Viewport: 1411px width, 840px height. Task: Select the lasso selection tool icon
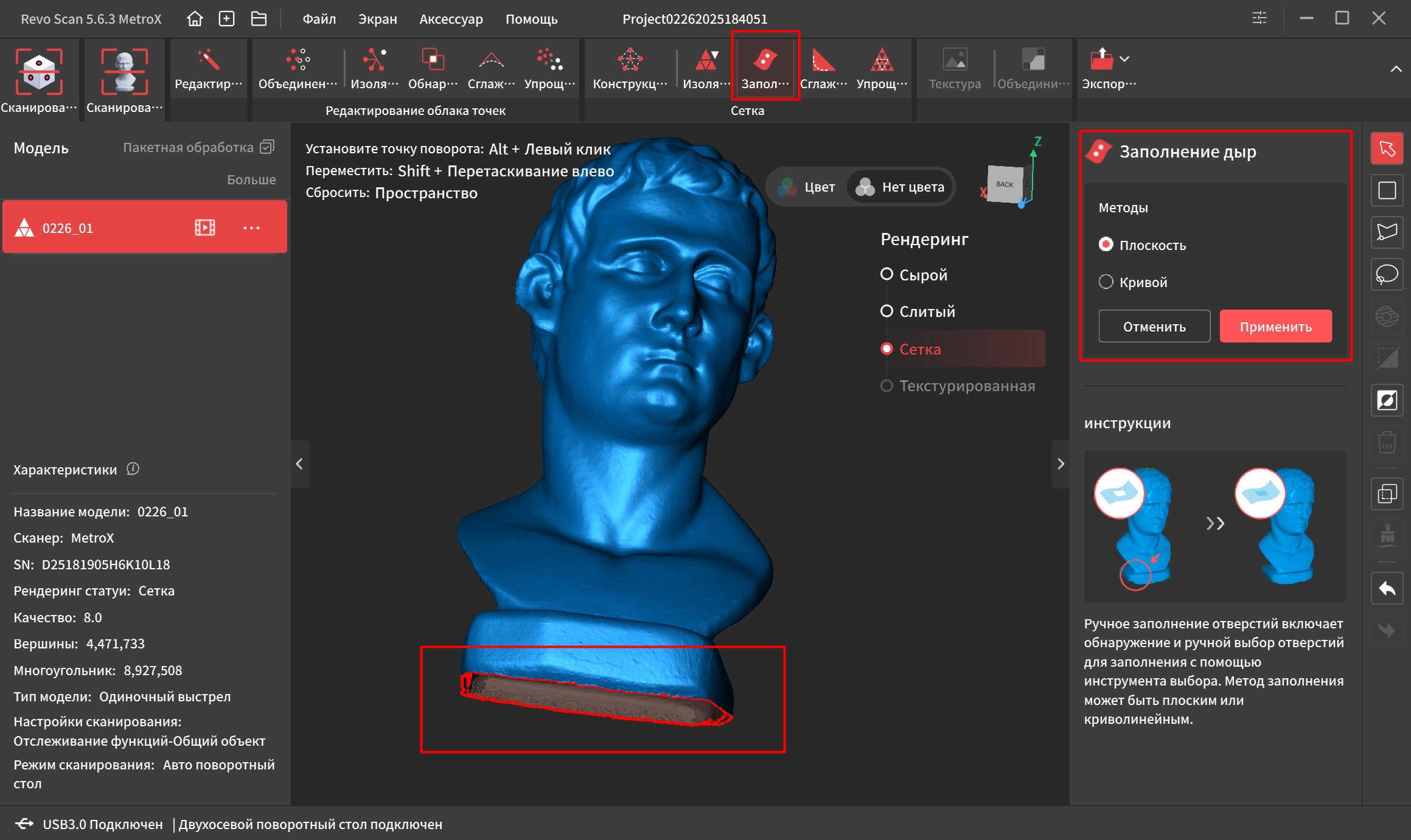(1387, 274)
